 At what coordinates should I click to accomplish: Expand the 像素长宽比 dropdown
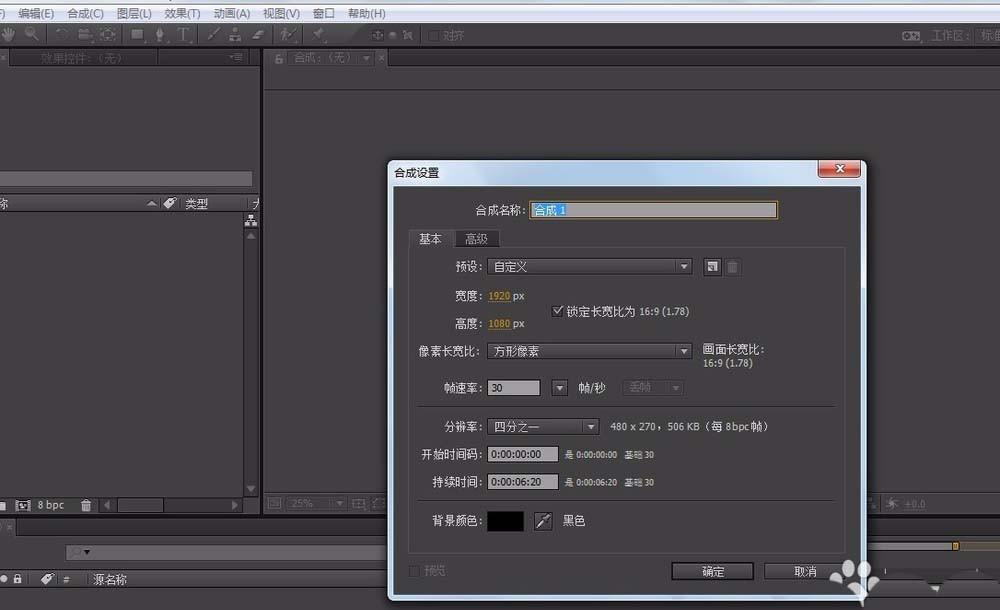click(589, 351)
